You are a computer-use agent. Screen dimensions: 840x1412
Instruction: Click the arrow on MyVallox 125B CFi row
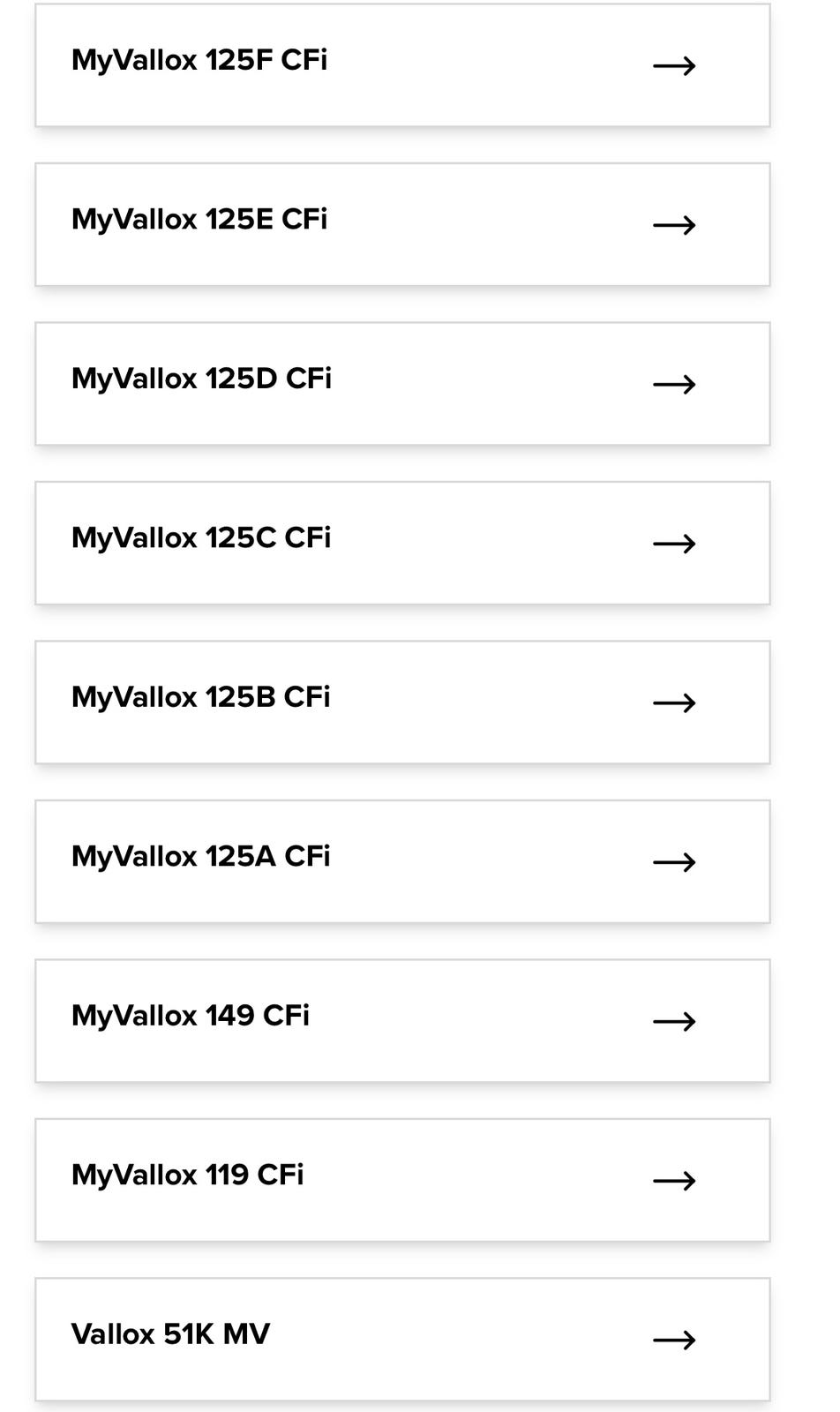[674, 702]
